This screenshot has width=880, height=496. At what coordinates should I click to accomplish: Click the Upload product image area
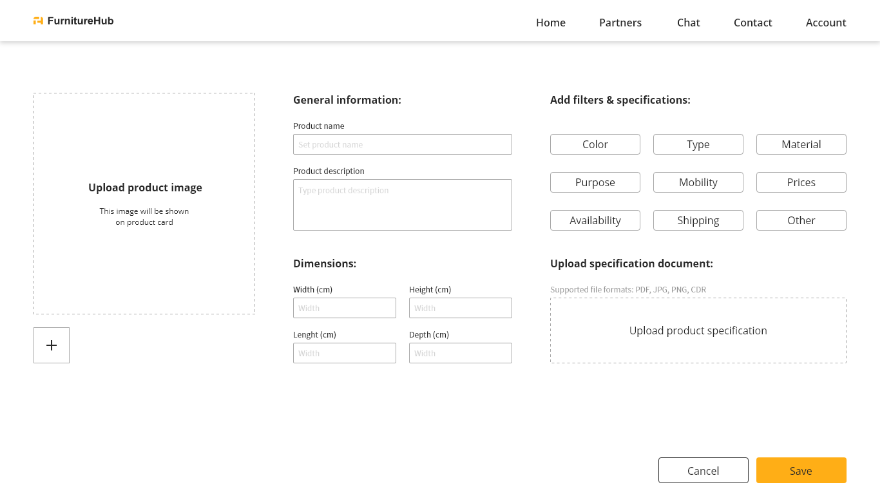coord(144,204)
